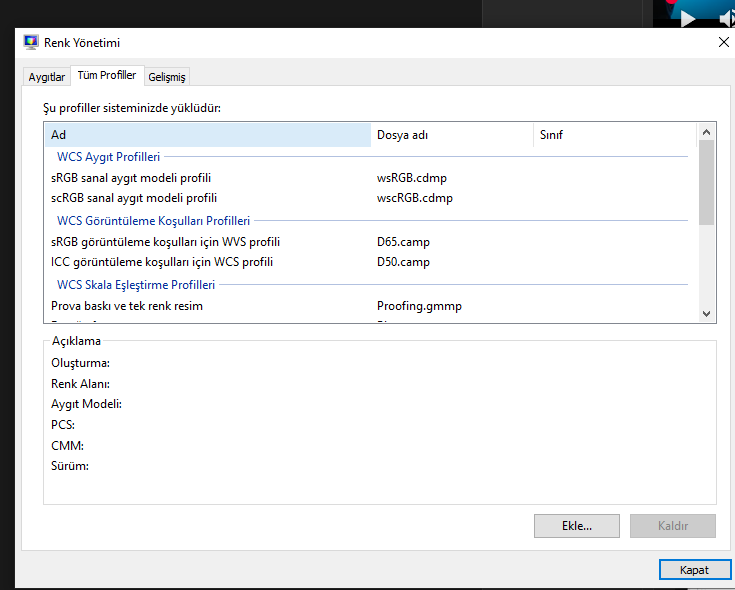Pick Prova baskı ve tek renk resim

[127, 306]
